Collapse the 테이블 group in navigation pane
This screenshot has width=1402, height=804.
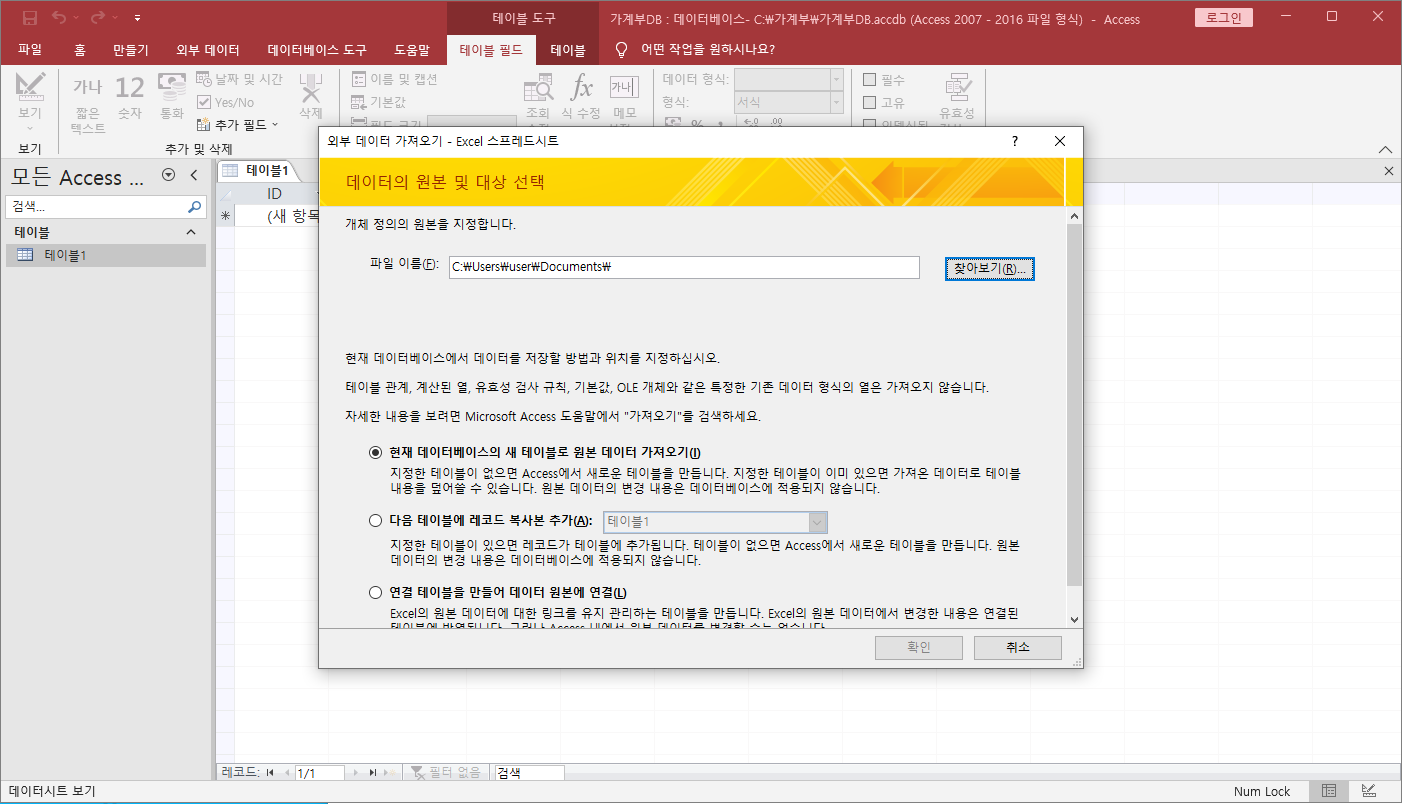coord(191,232)
